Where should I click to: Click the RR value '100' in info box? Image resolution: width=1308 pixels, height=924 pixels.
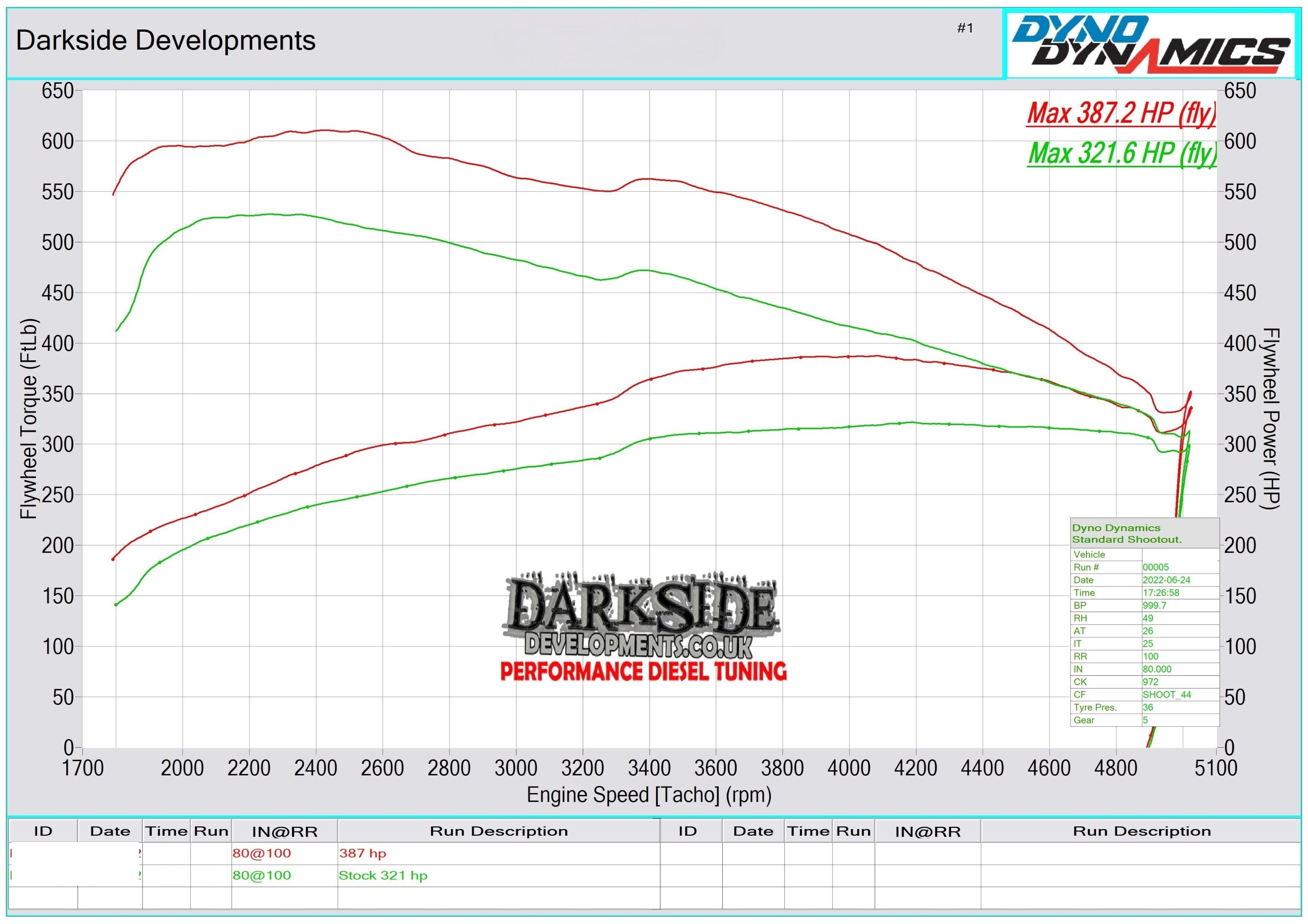[x=1150, y=656]
